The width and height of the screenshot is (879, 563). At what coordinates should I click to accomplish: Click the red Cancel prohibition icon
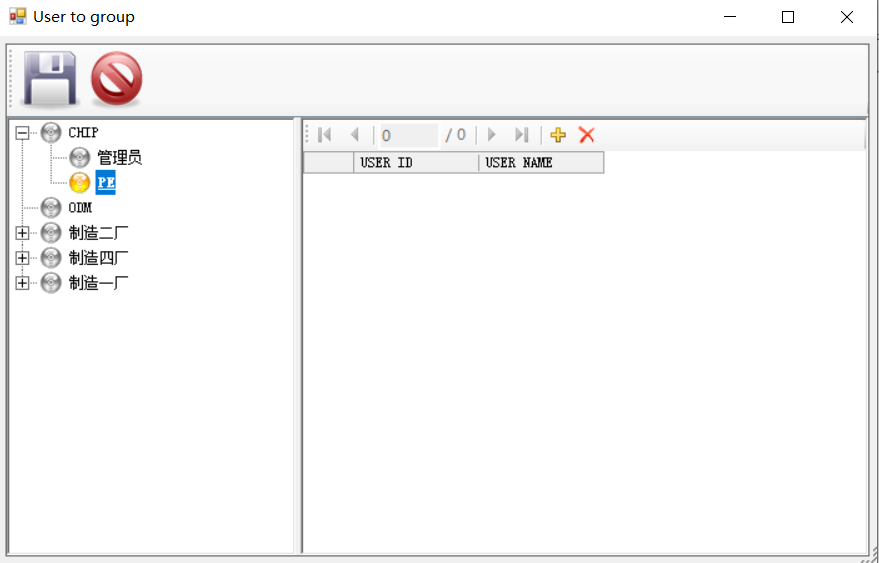pyautogui.click(x=116, y=79)
